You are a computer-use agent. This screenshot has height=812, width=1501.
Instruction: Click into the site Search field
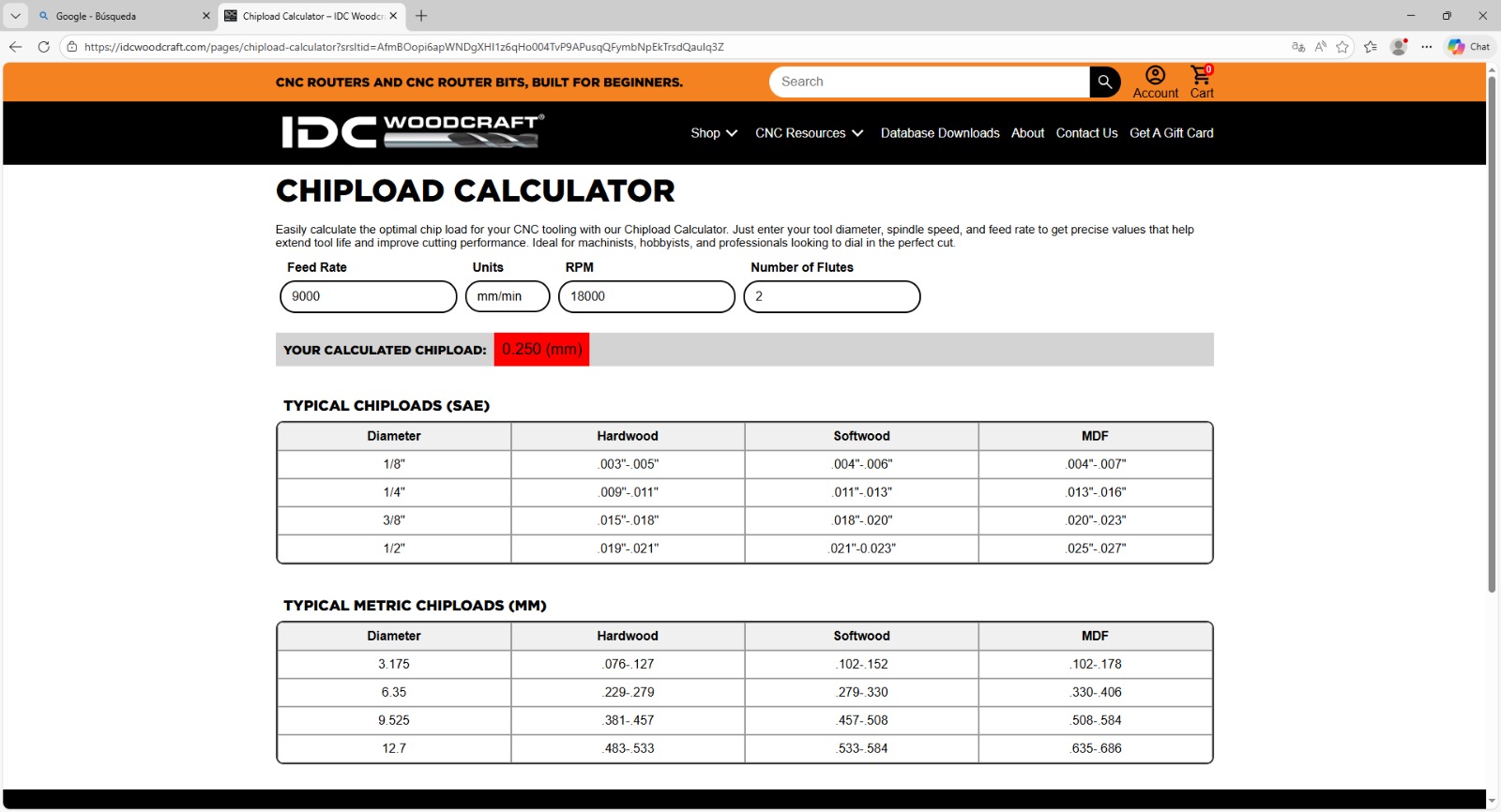(x=930, y=82)
